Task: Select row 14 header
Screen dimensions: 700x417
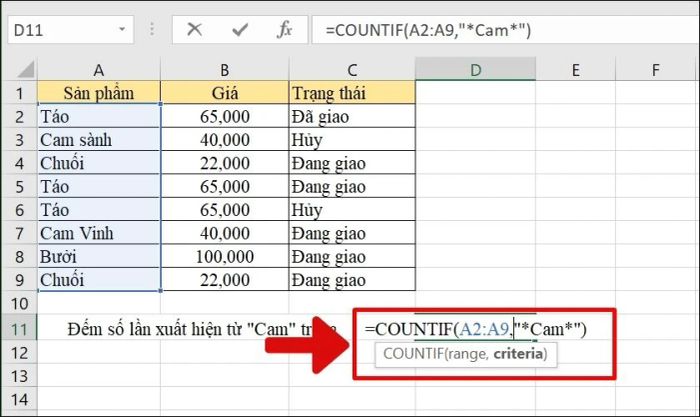Action: point(19,399)
